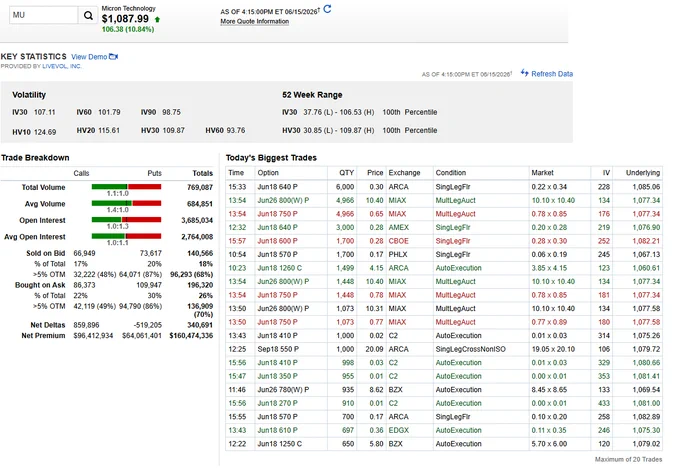Click the HV60 value 93.76
Image resolution: width=680 pixels, height=471 pixels.
[236, 130]
